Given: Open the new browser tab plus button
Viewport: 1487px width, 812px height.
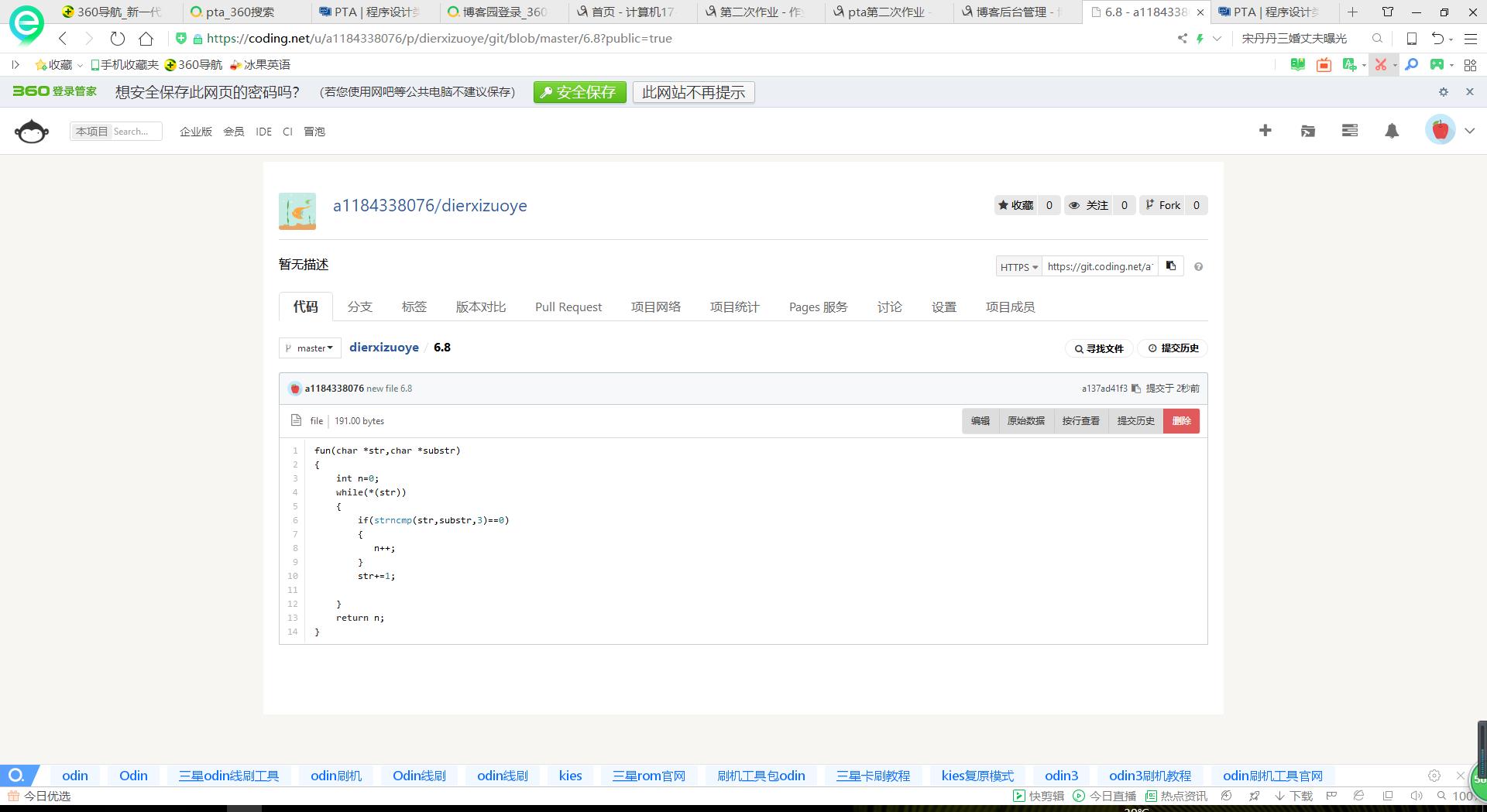Looking at the screenshot, I should (1352, 12).
